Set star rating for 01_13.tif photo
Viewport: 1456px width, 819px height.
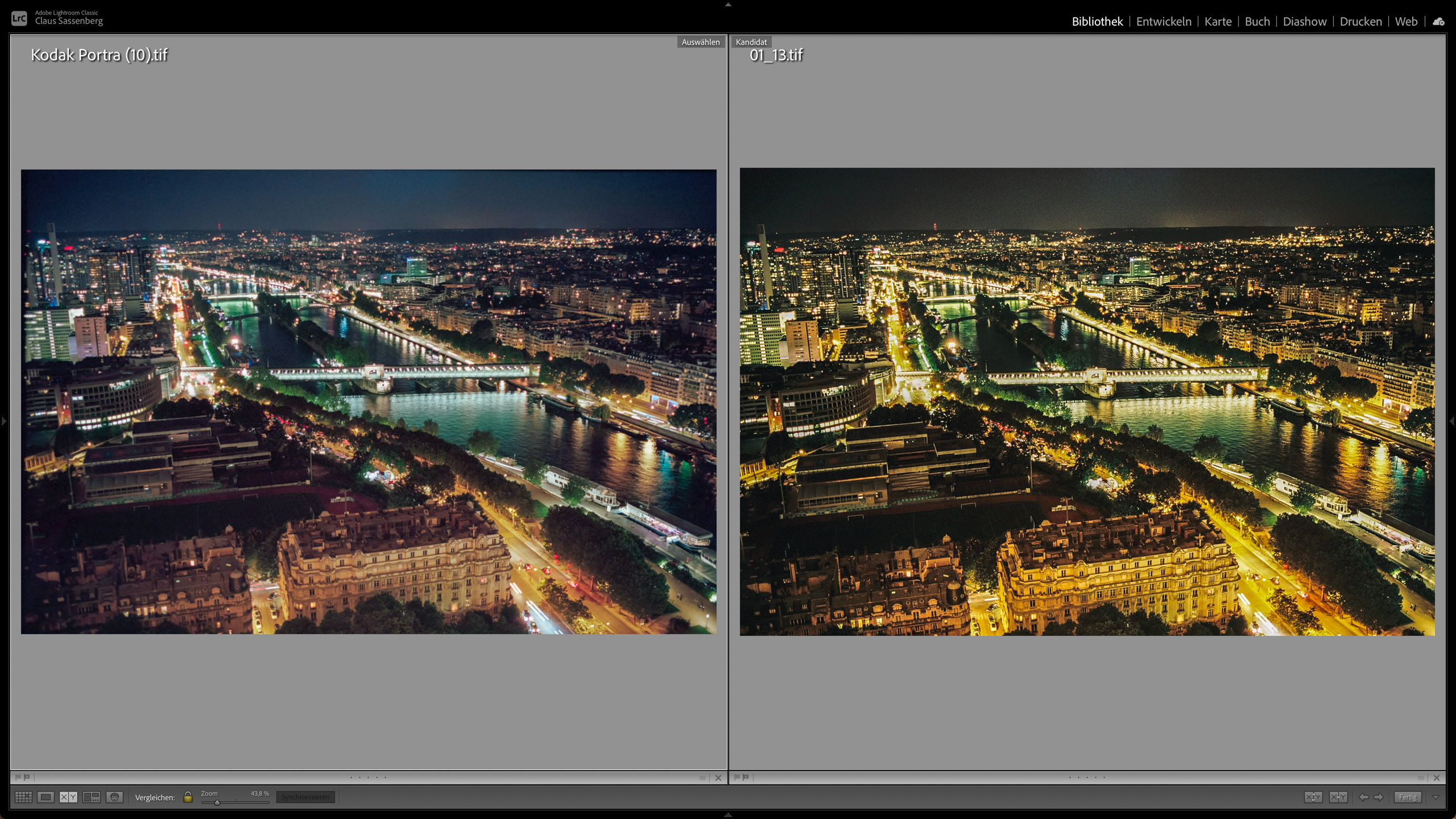coord(1087,777)
